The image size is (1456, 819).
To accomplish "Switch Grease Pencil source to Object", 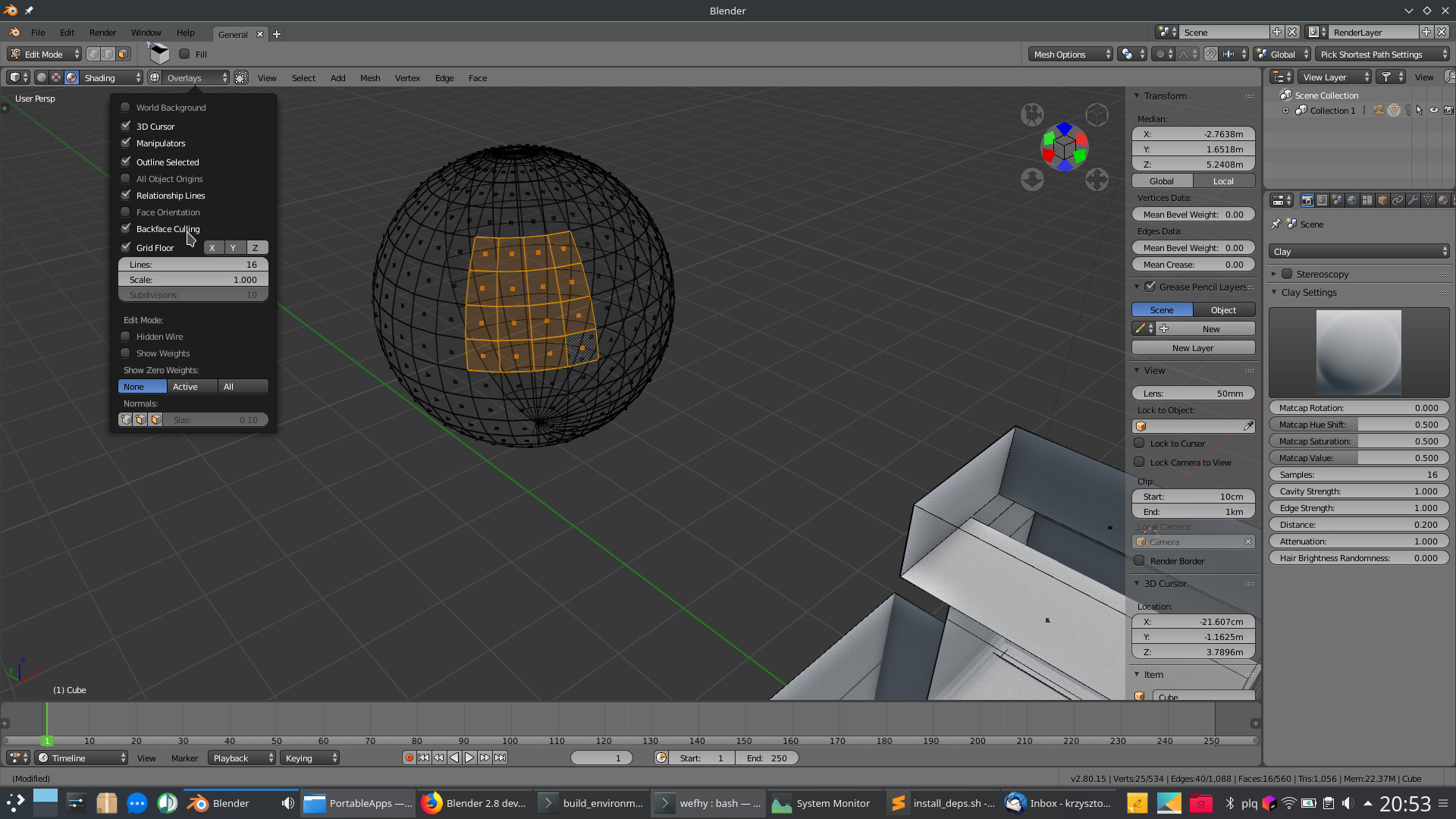I will tap(1223, 309).
